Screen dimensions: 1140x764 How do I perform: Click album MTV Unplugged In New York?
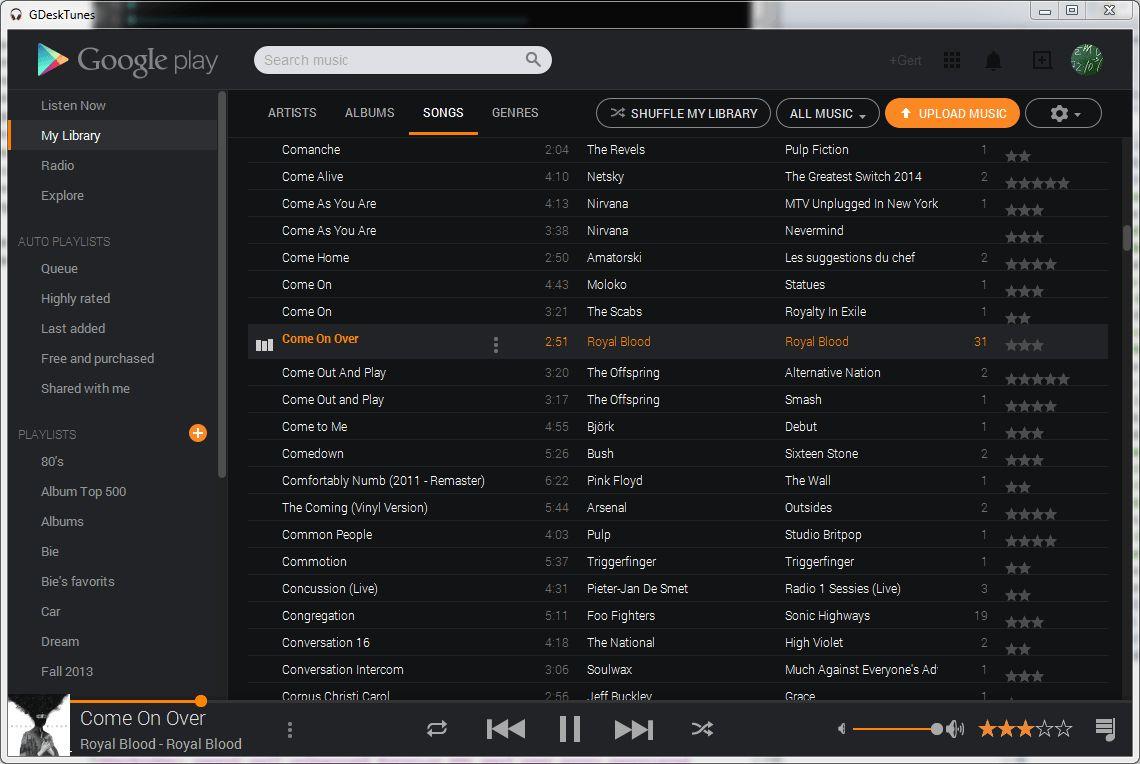coord(862,204)
